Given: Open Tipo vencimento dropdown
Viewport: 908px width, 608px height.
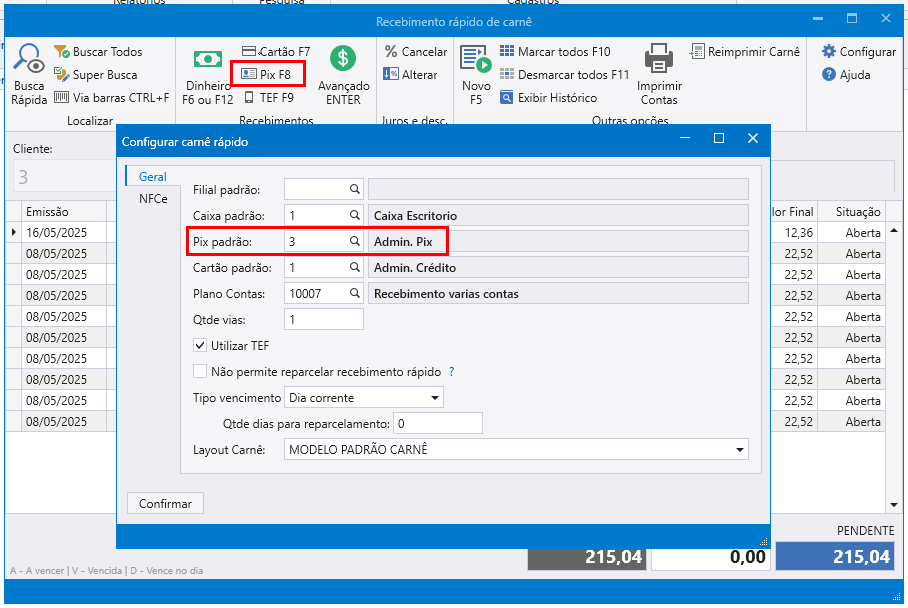Looking at the screenshot, I should coord(434,398).
